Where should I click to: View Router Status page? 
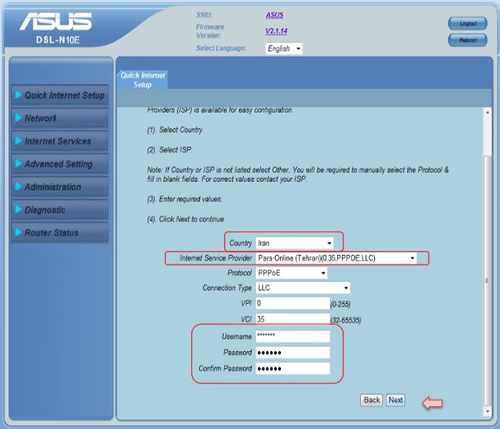tap(60, 233)
